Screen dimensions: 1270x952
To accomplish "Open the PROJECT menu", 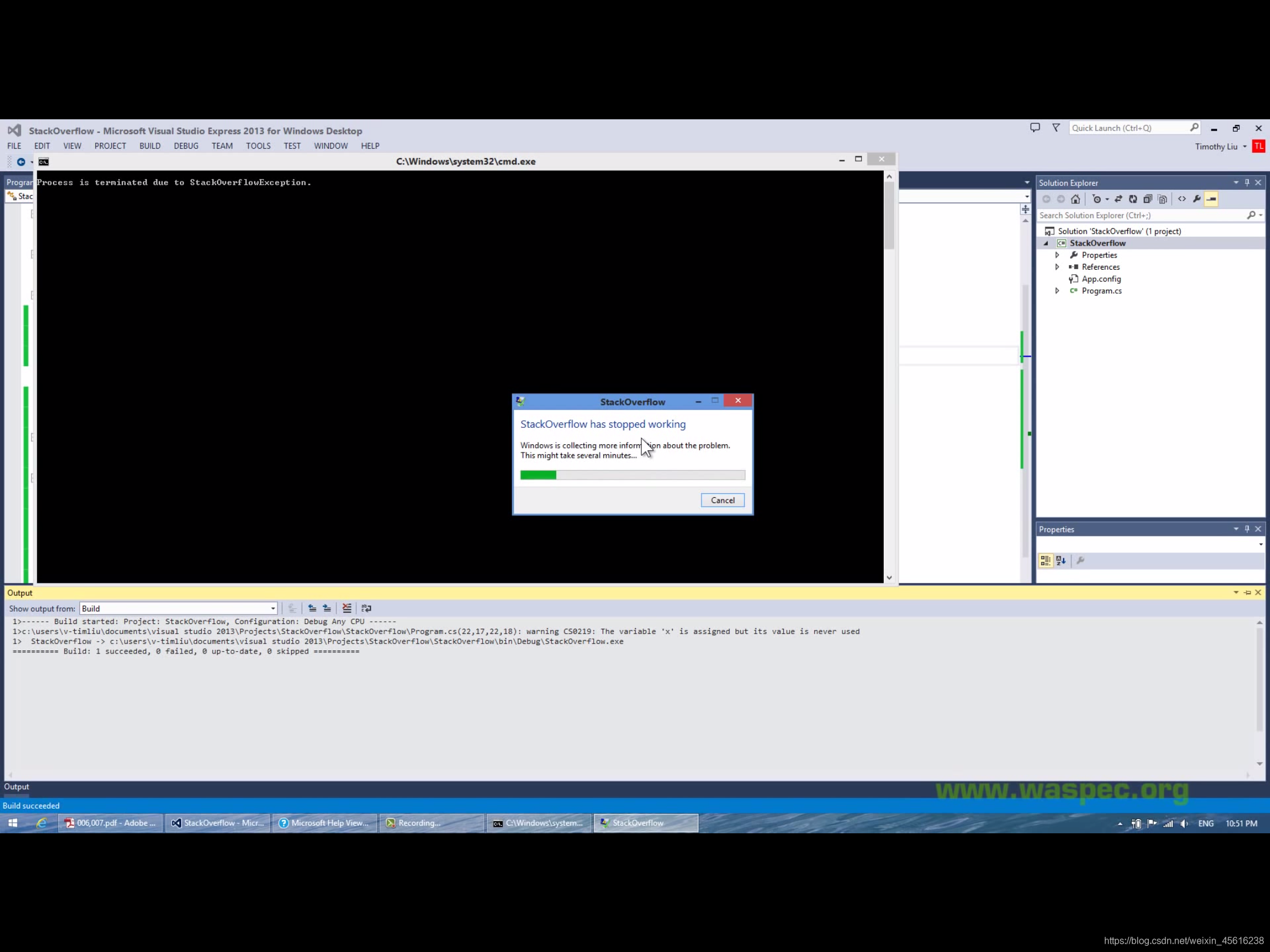I will pos(110,146).
